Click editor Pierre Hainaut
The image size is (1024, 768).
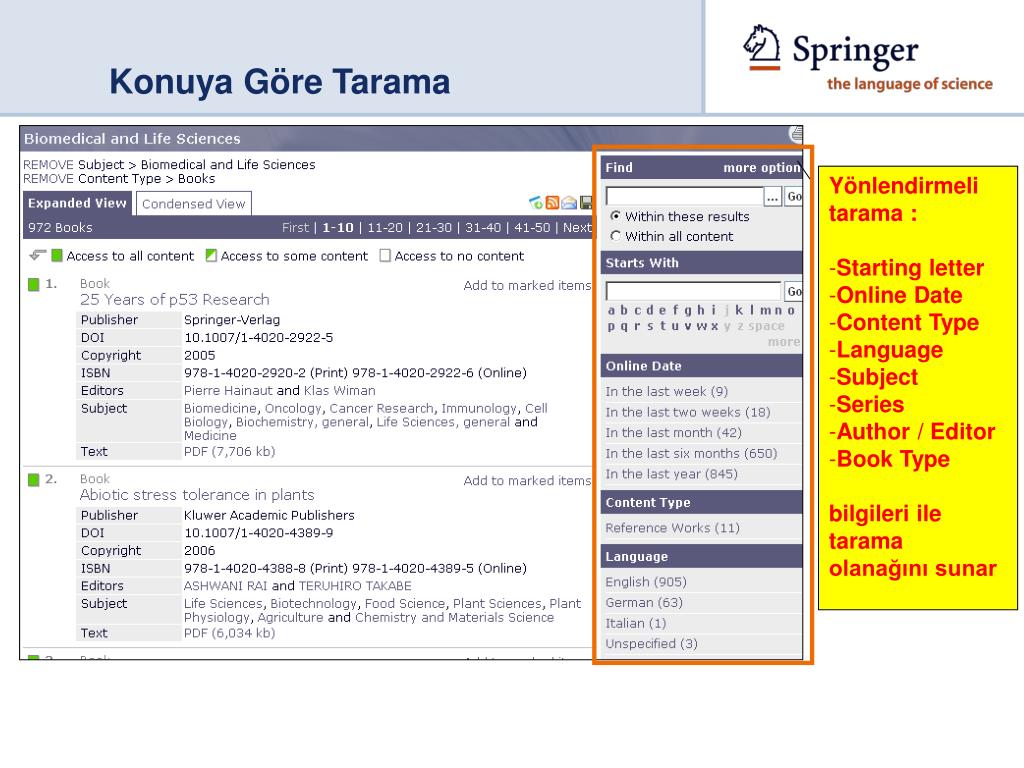click(x=228, y=391)
